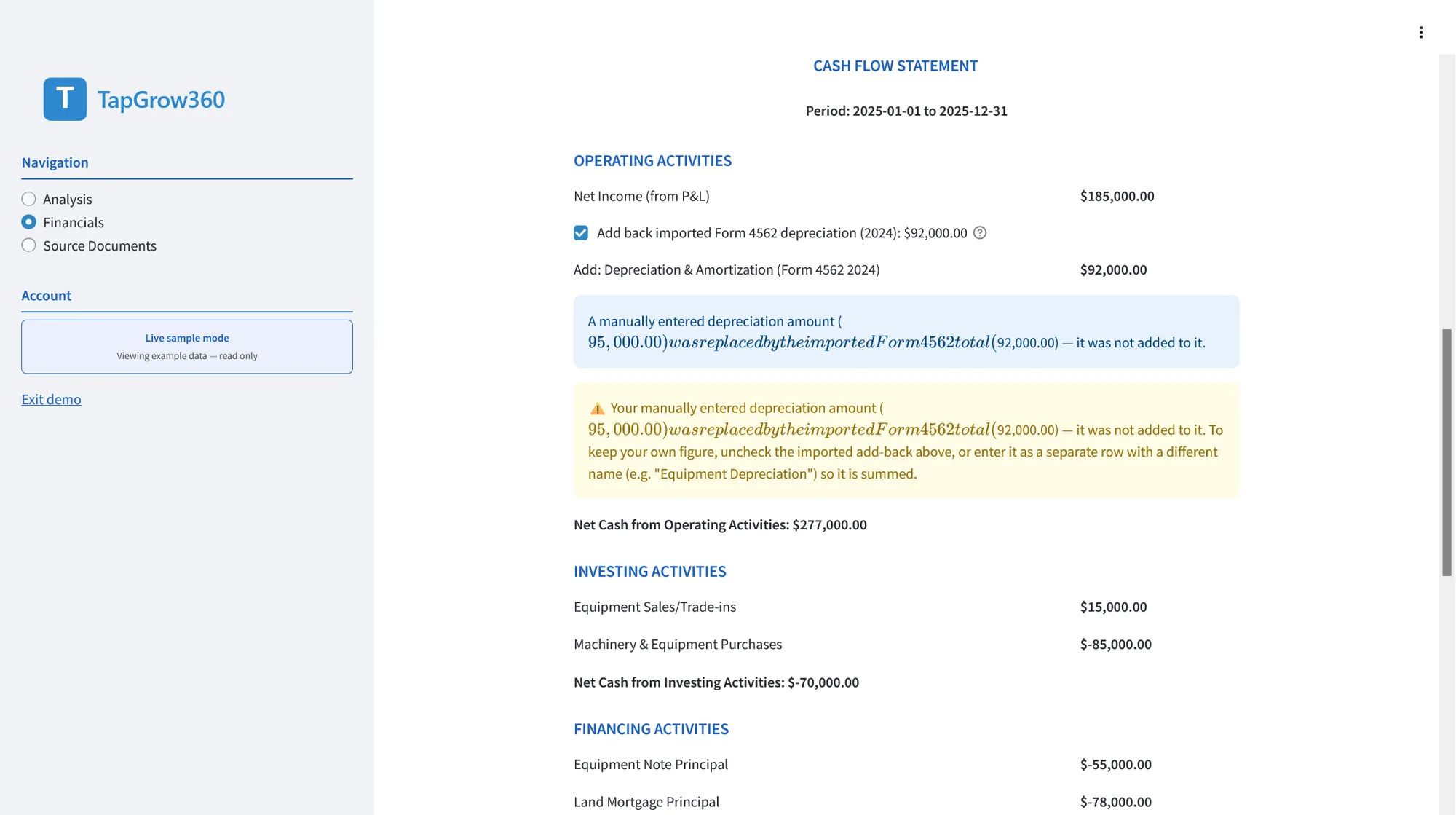The width and height of the screenshot is (1456, 815).
Task: Click the Equipment Sales/Trade-ins label
Action: (x=654, y=607)
